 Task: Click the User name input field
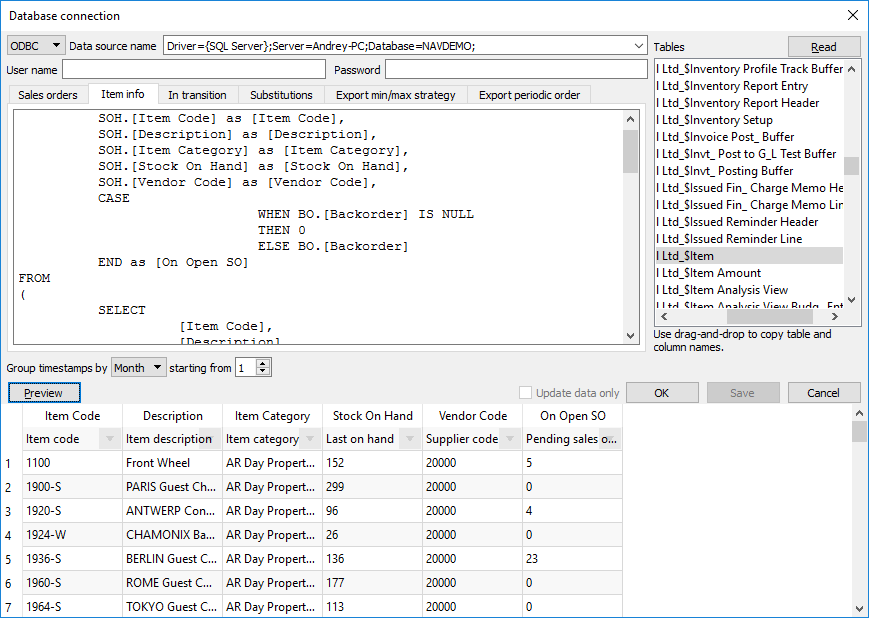194,70
